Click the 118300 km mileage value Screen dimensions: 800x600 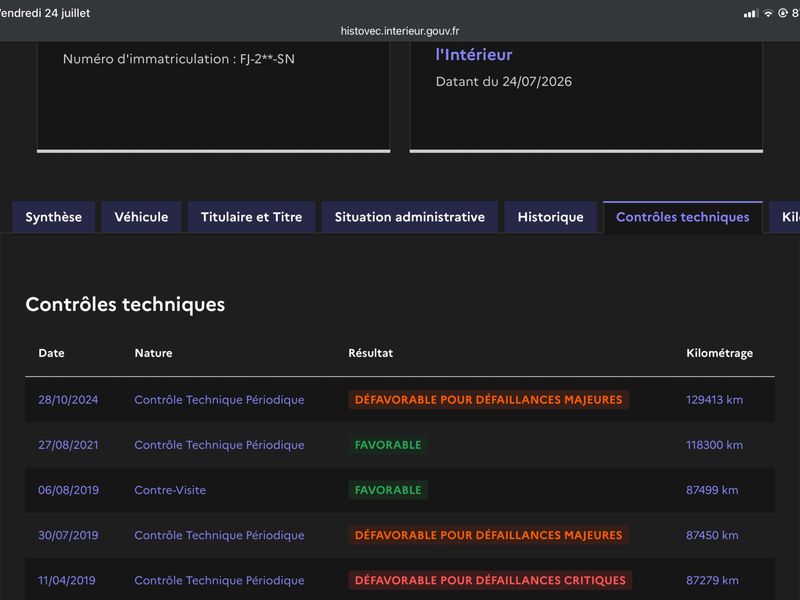714,445
